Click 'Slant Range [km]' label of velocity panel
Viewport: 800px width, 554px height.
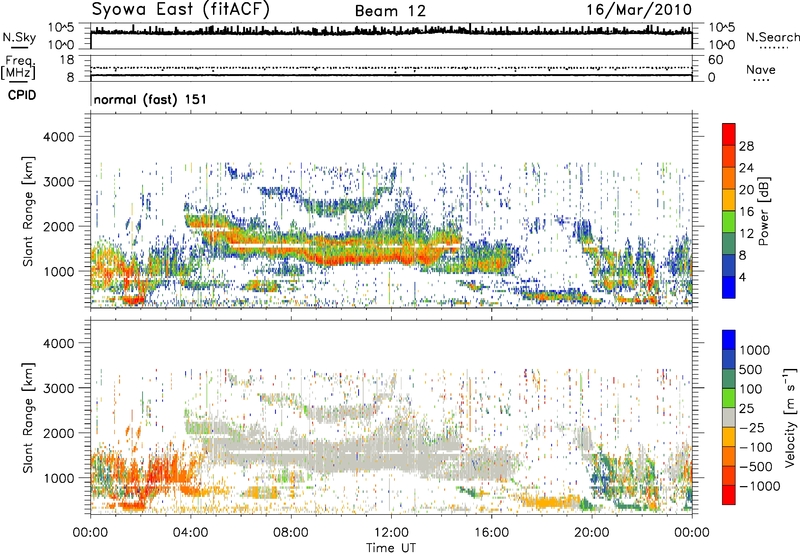(x=28, y=418)
